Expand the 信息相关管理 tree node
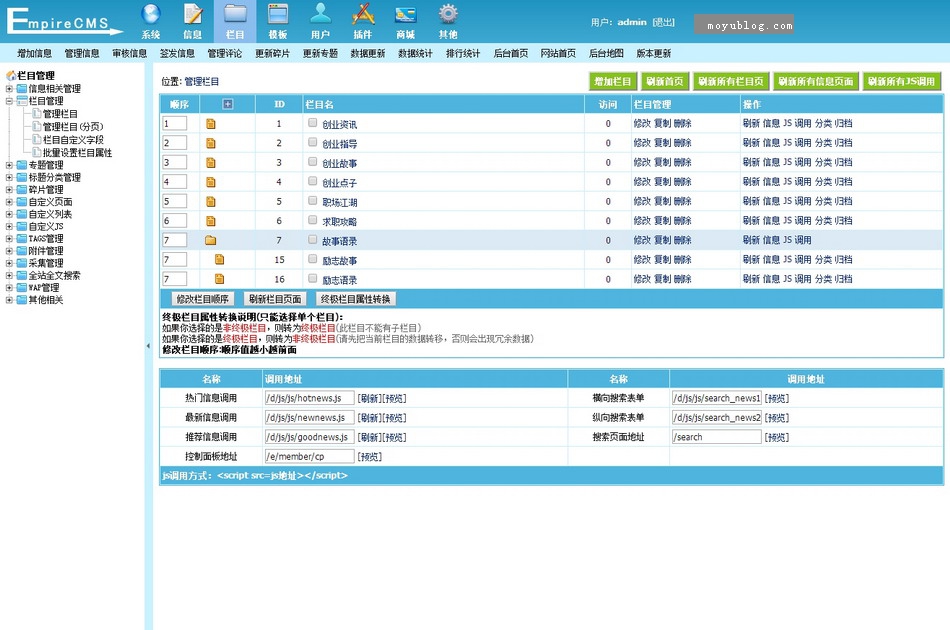Image resolution: width=950 pixels, height=630 pixels. (x=9, y=88)
